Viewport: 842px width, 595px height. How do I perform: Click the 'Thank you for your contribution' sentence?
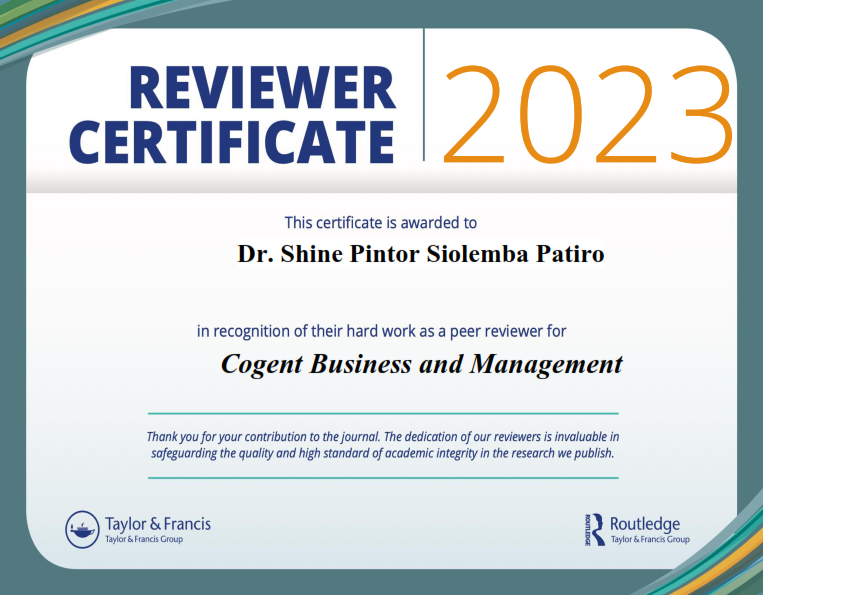383,437
